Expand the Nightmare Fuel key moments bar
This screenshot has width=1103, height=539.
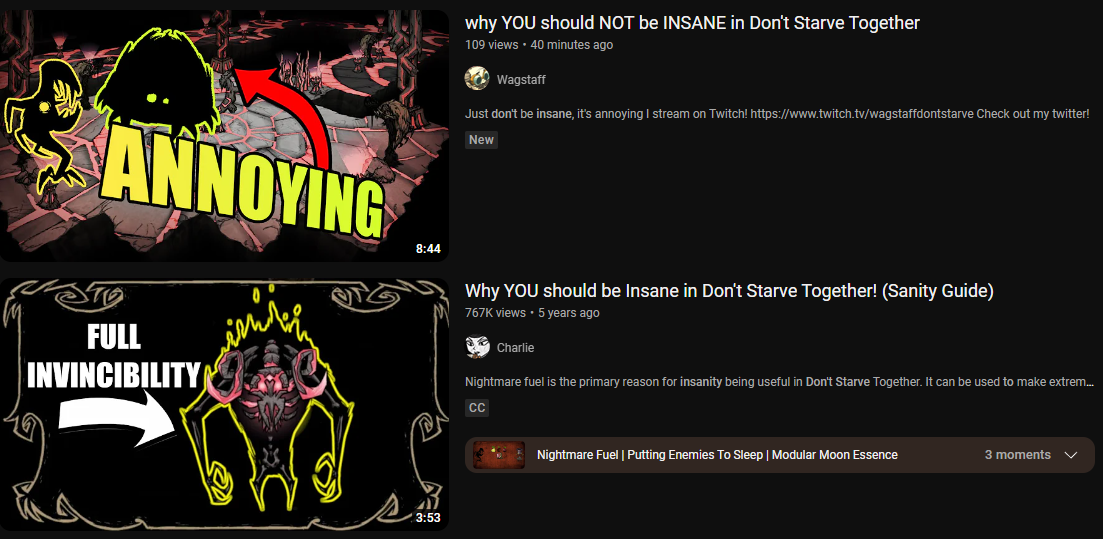(779, 455)
